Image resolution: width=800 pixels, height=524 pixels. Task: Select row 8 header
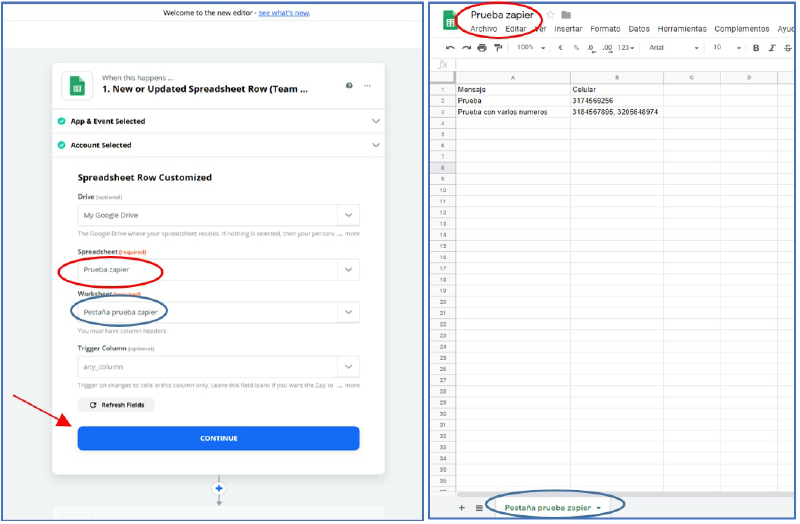pos(442,167)
